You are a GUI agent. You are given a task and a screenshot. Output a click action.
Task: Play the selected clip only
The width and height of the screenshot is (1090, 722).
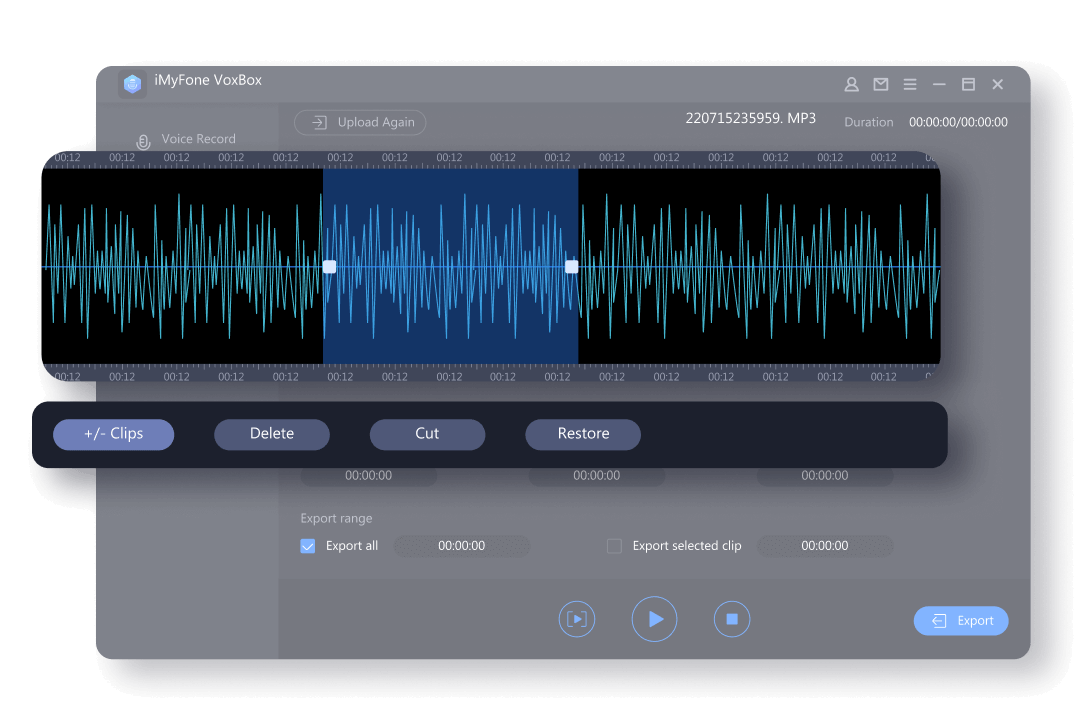pos(577,619)
